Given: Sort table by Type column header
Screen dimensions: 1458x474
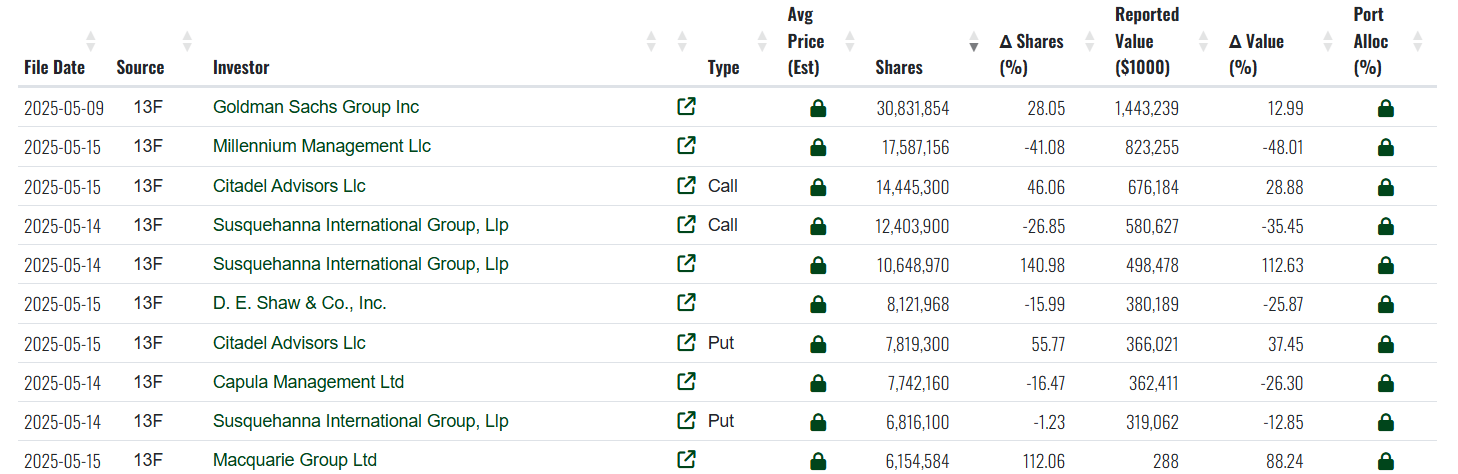Looking at the screenshot, I should tap(723, 67).
